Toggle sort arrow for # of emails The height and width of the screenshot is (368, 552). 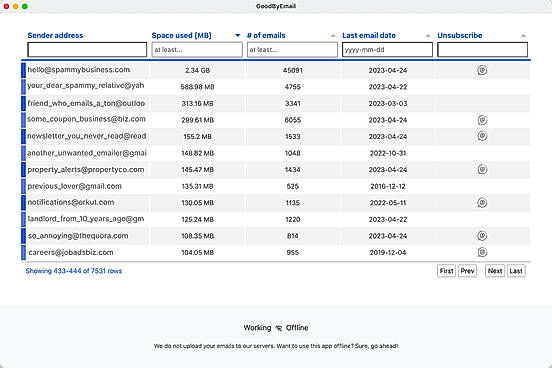coord(333,36)
